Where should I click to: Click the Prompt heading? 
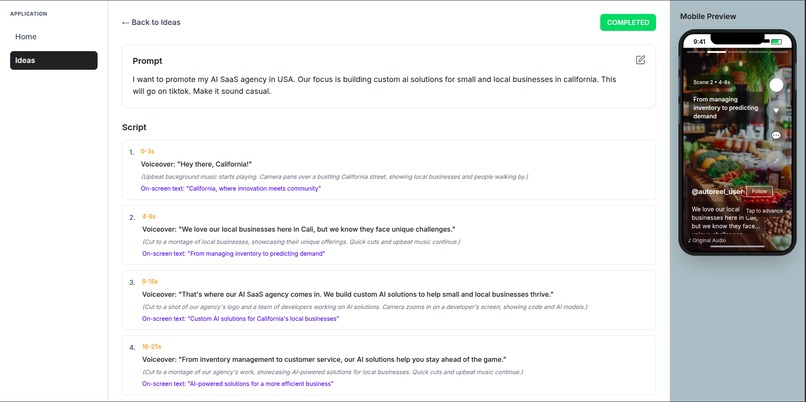point(147,61)
